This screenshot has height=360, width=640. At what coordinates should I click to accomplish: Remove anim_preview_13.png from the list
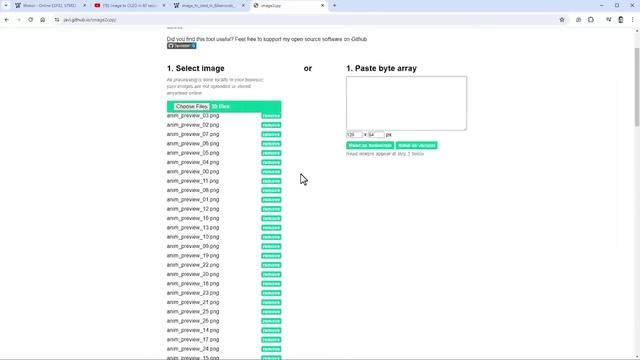(x=271, y=228)
